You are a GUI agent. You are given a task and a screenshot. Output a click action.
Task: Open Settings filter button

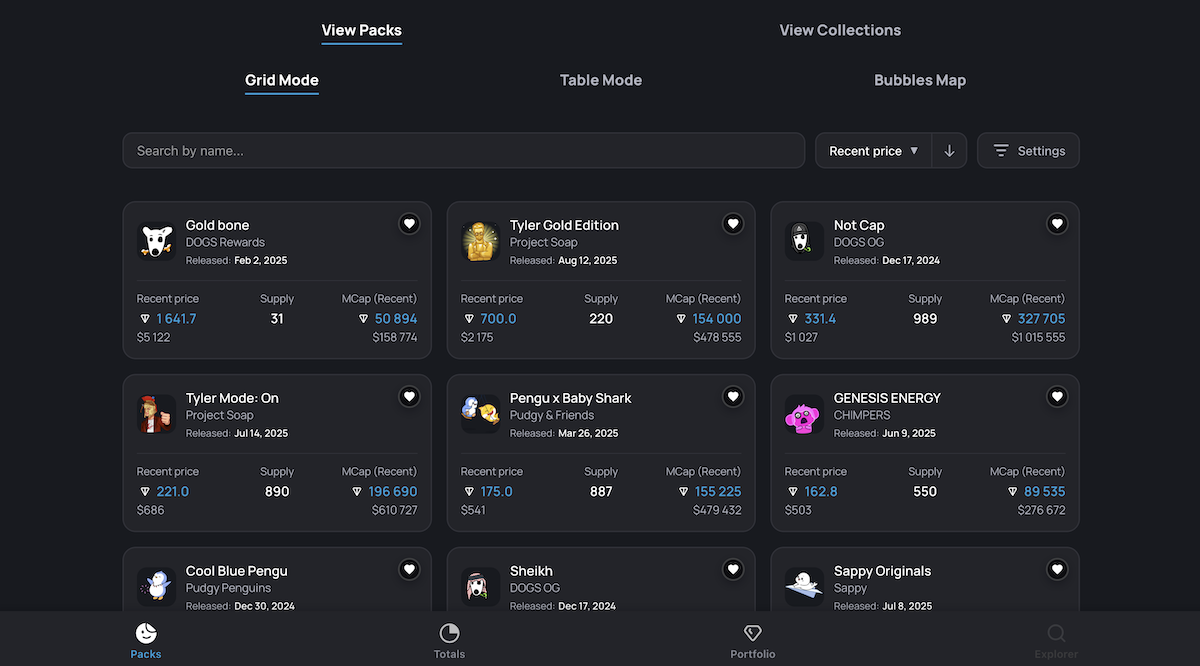[x=1028, y=151]
